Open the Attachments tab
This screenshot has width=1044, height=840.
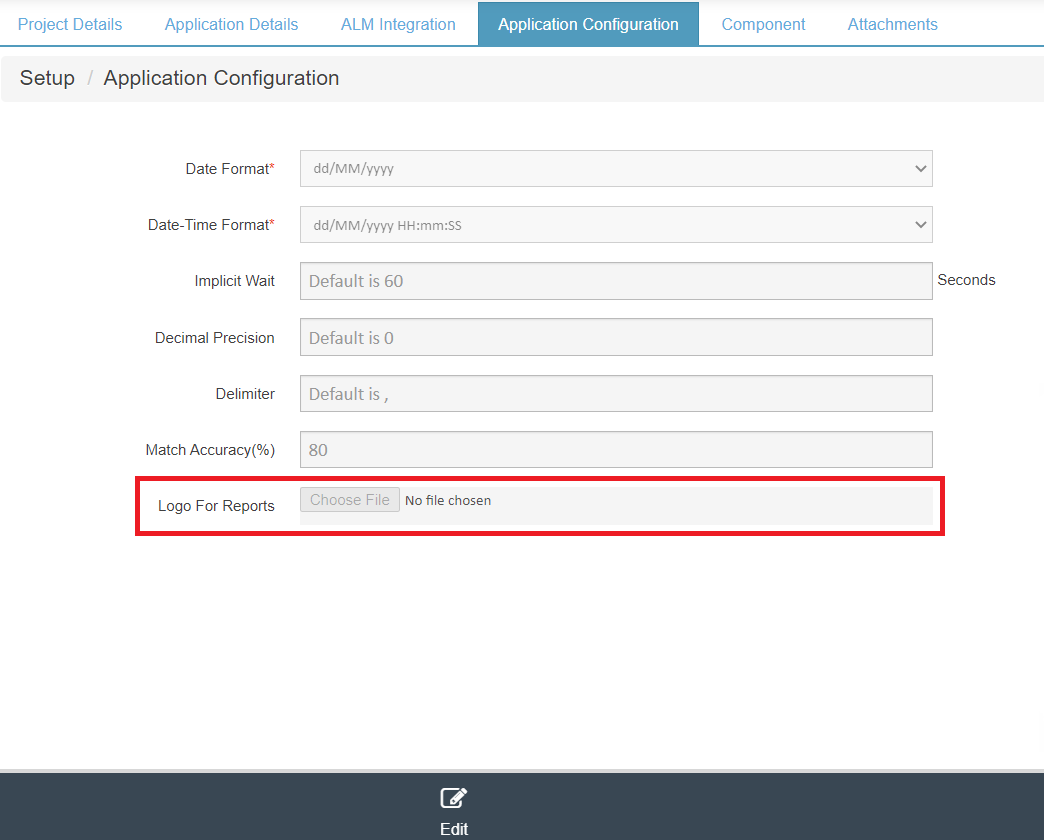(x=892, y=25)
